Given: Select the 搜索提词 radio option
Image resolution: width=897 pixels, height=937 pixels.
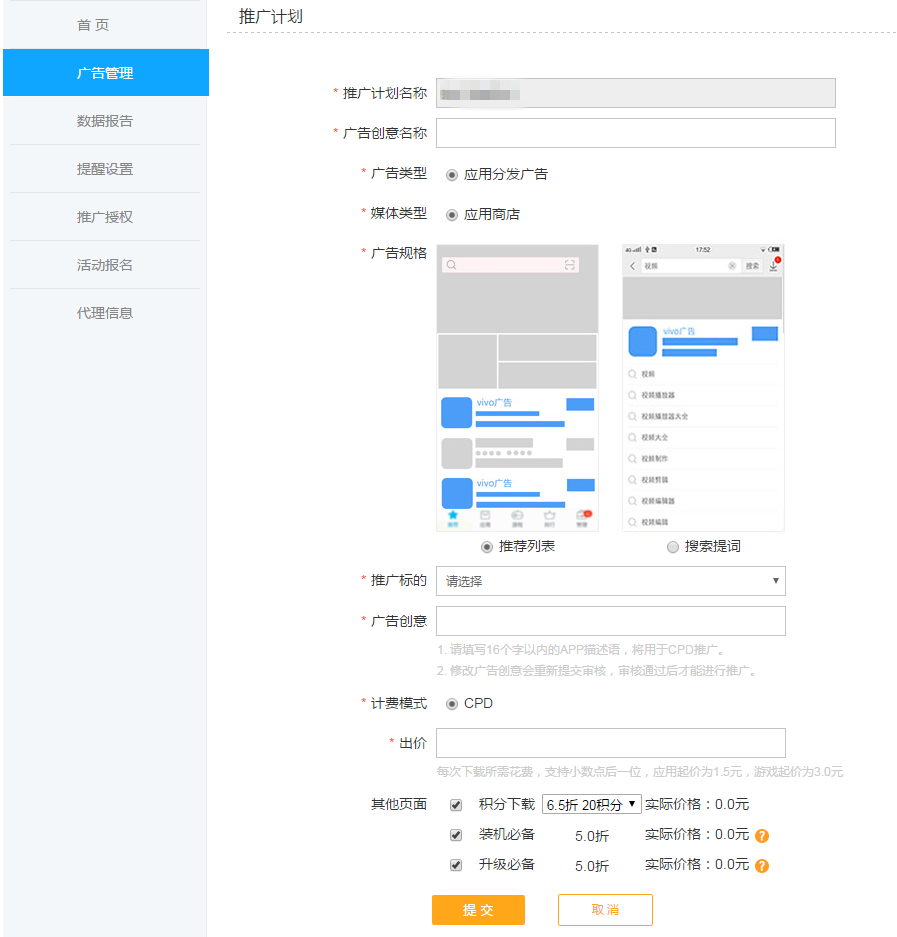Looking at the screenshot, I should [672, 546].
